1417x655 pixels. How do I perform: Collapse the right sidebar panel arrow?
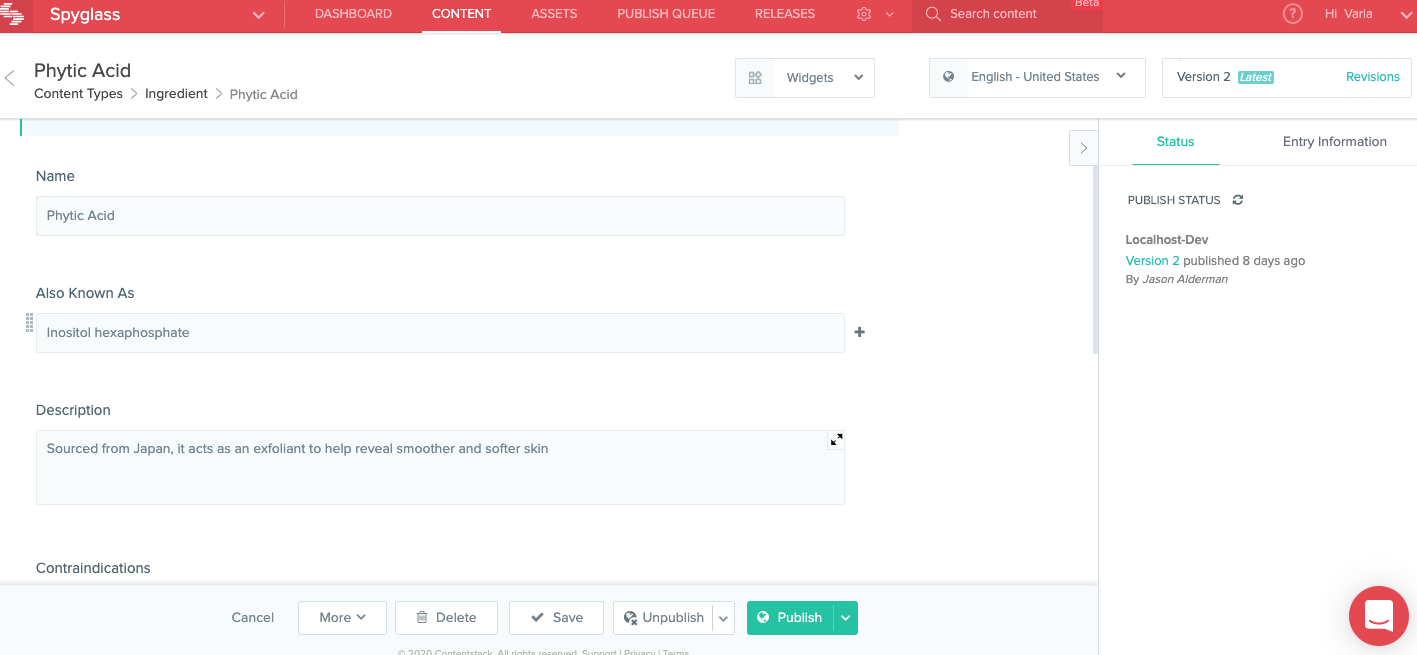tap(1083, 148)
